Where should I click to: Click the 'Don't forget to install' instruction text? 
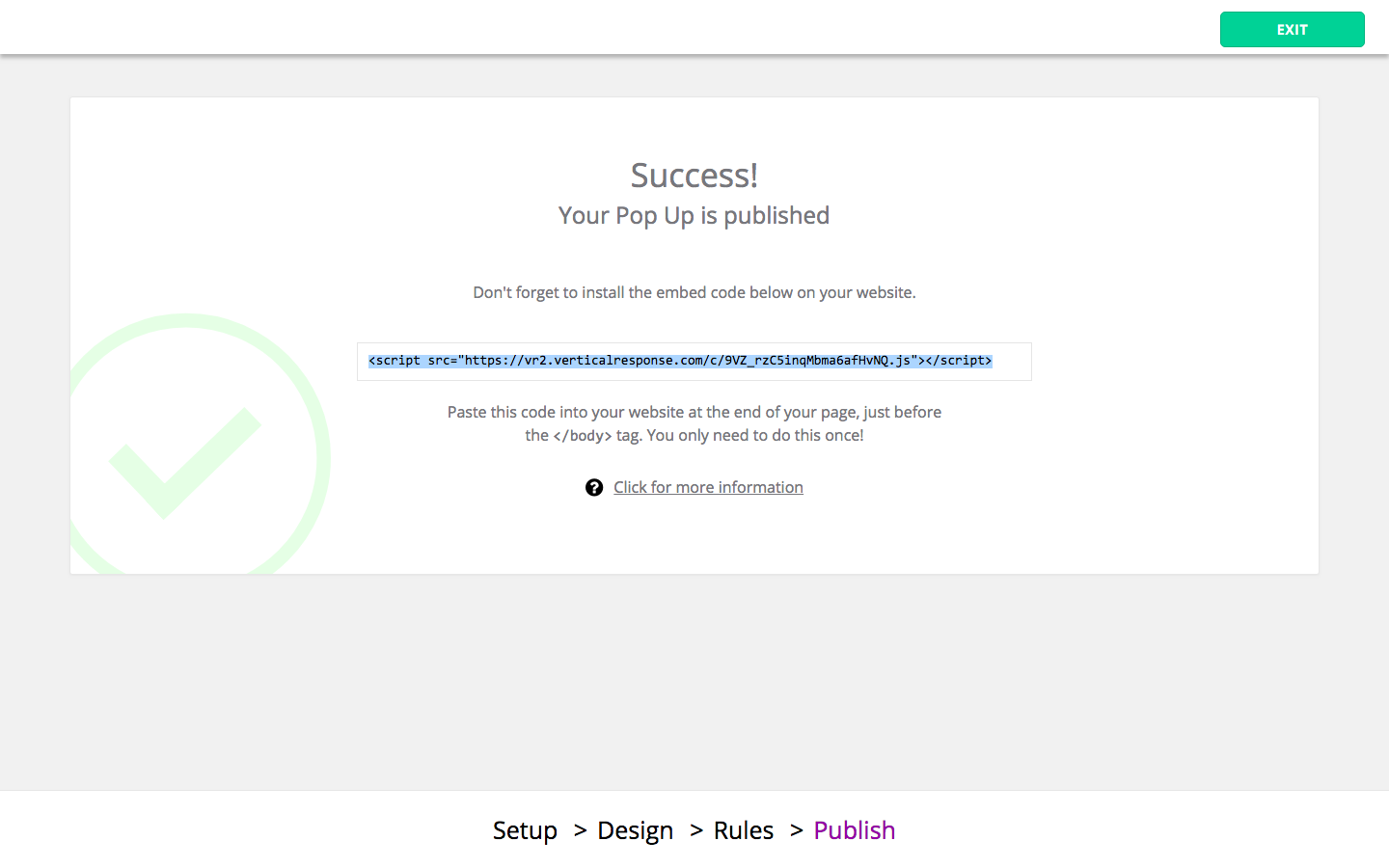[x=694, y=292]
